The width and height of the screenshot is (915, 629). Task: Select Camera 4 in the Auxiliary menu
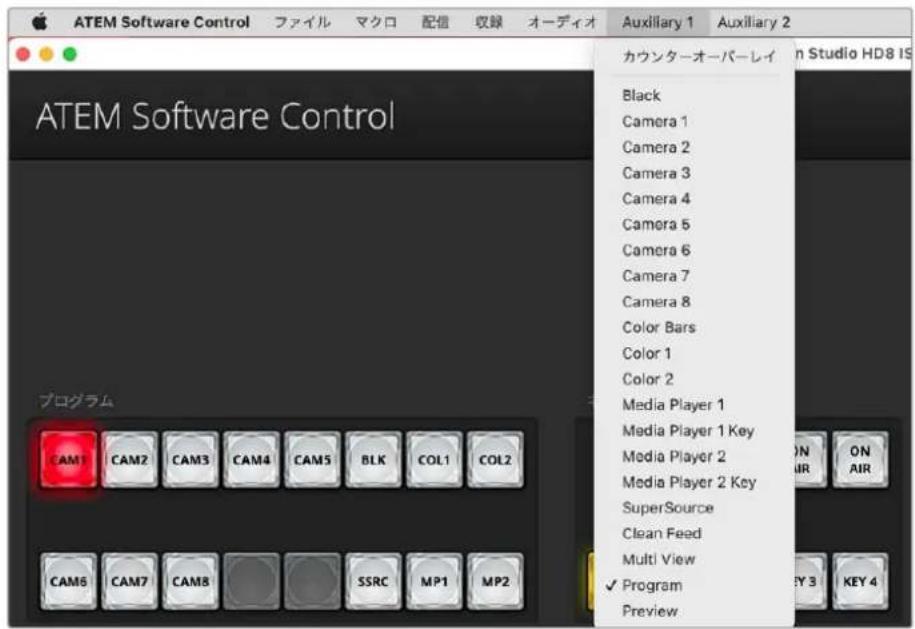coord(694,198)
